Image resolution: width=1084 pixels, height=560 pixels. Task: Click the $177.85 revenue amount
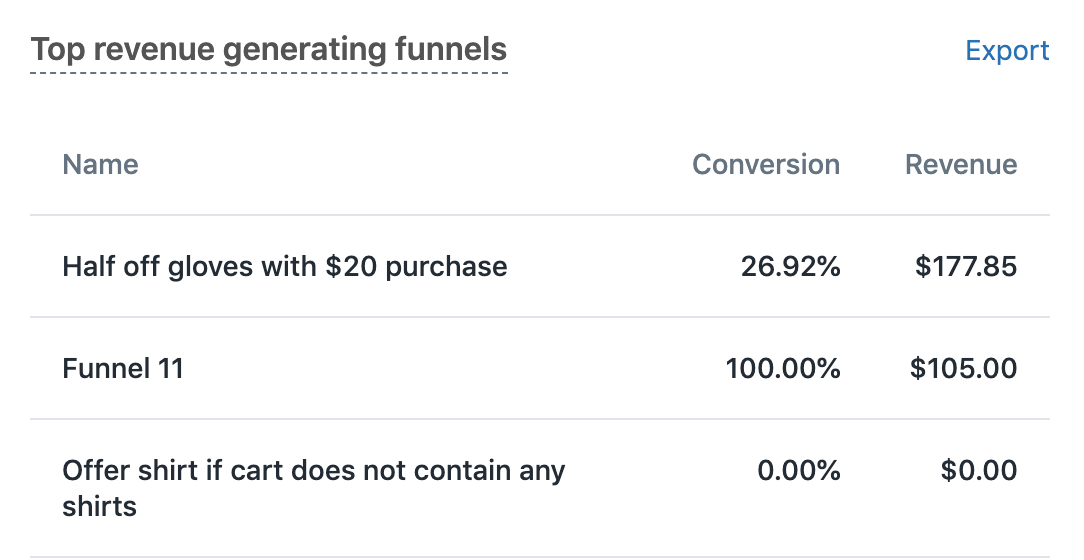coord(966,267)
